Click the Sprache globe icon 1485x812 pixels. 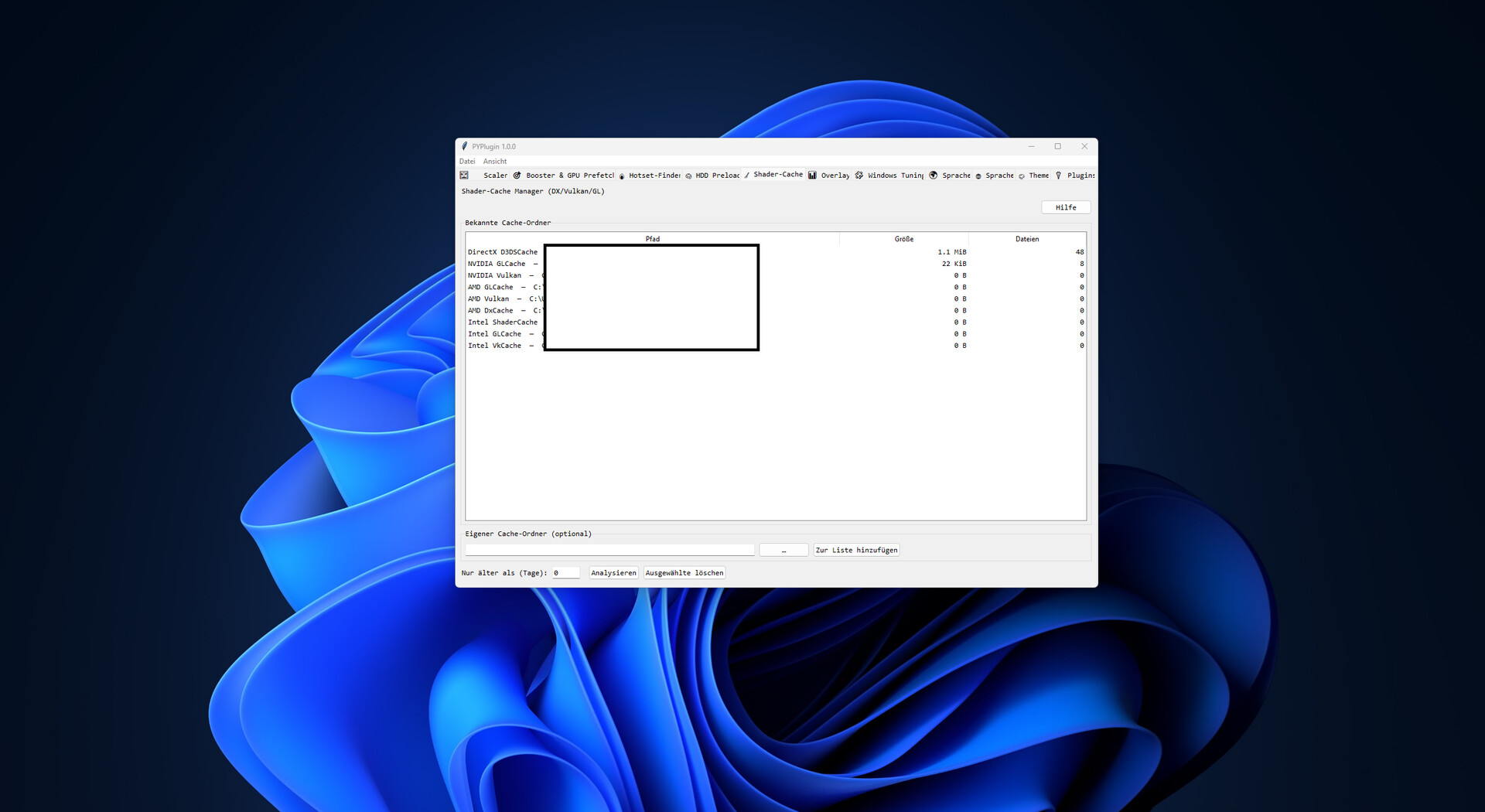[932, 176]
